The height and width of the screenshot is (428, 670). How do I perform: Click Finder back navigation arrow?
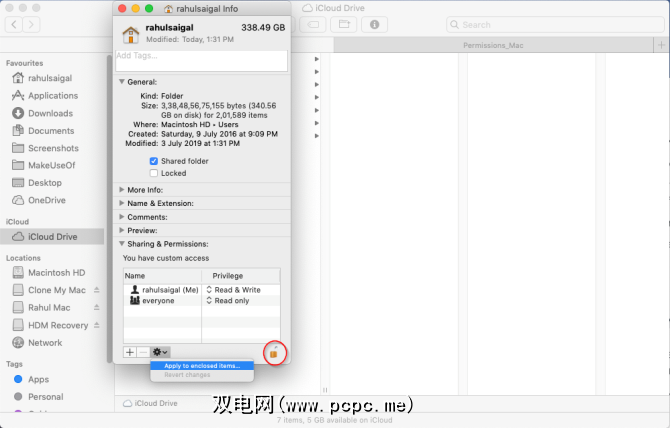14,24
